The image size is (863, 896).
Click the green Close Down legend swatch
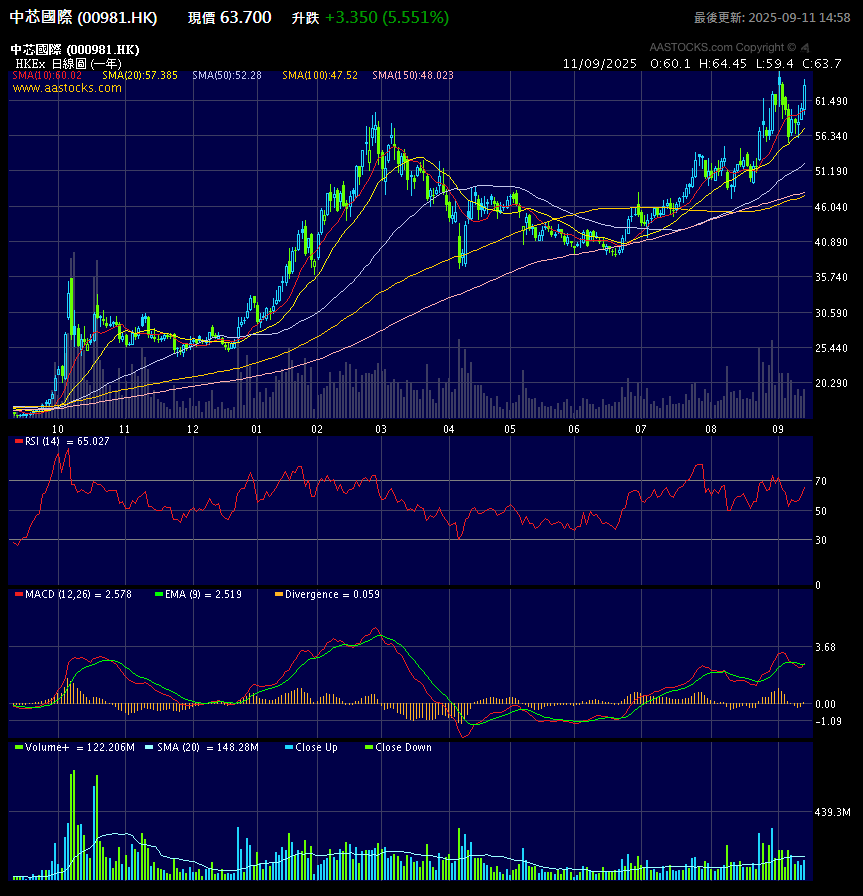click(x=369, y=747)
